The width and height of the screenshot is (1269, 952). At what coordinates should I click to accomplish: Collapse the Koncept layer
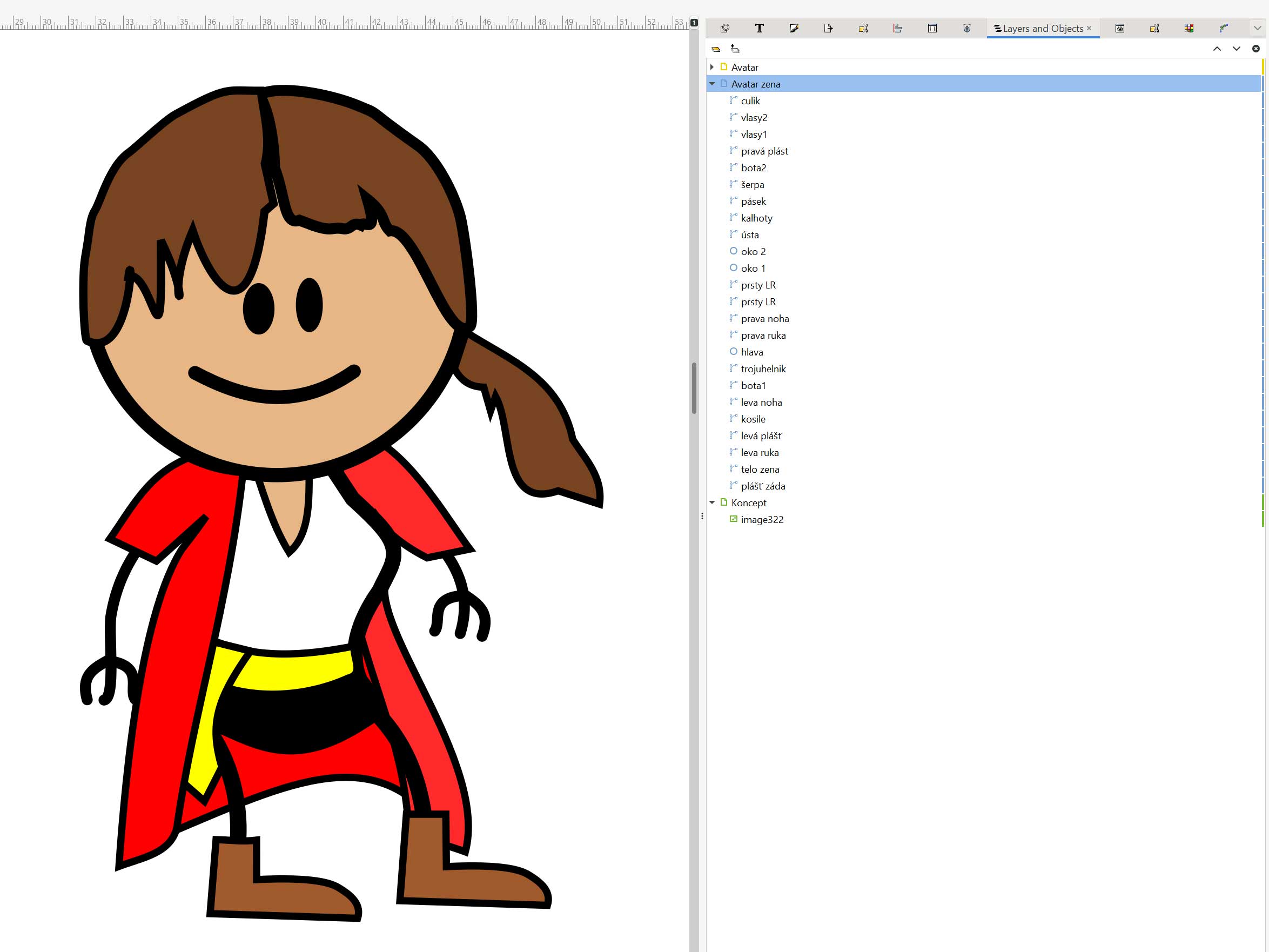(x=712, y=502)
